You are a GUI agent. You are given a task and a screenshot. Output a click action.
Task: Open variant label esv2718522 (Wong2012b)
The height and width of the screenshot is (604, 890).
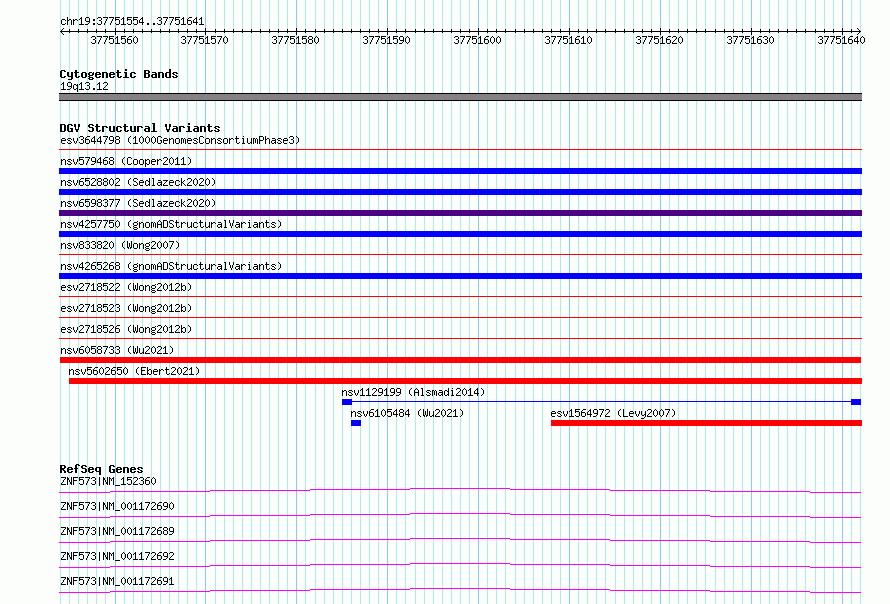[126, 287]
